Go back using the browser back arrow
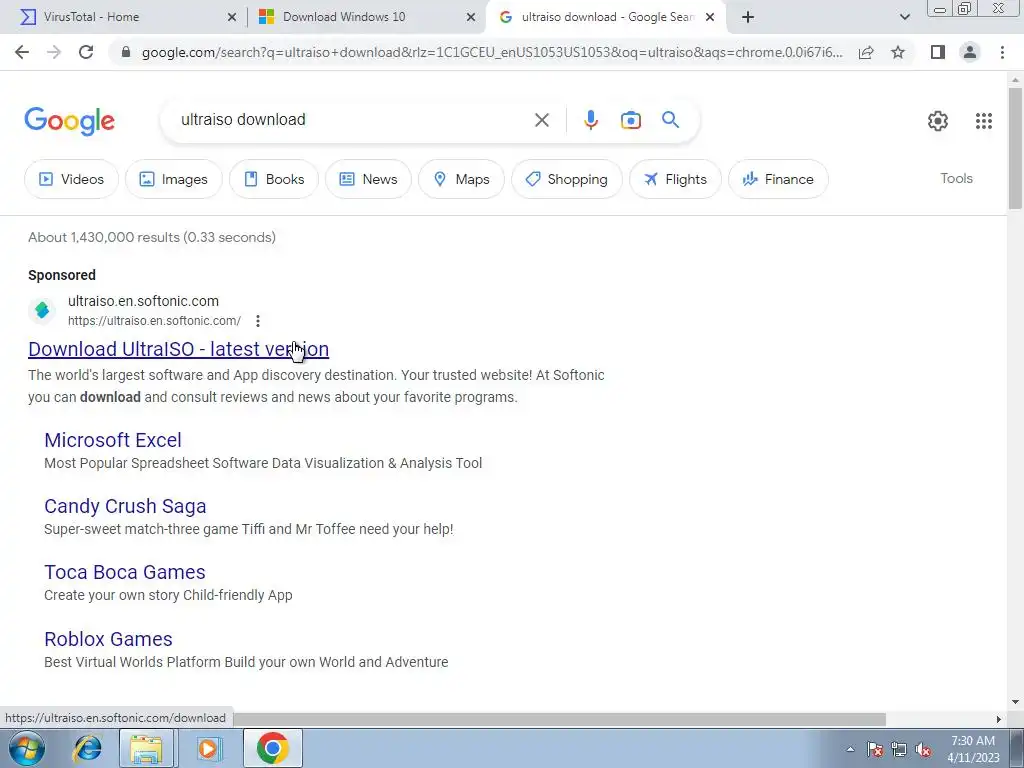The width and height of the screenshot is (1024, 768). [x=22, y=52]
